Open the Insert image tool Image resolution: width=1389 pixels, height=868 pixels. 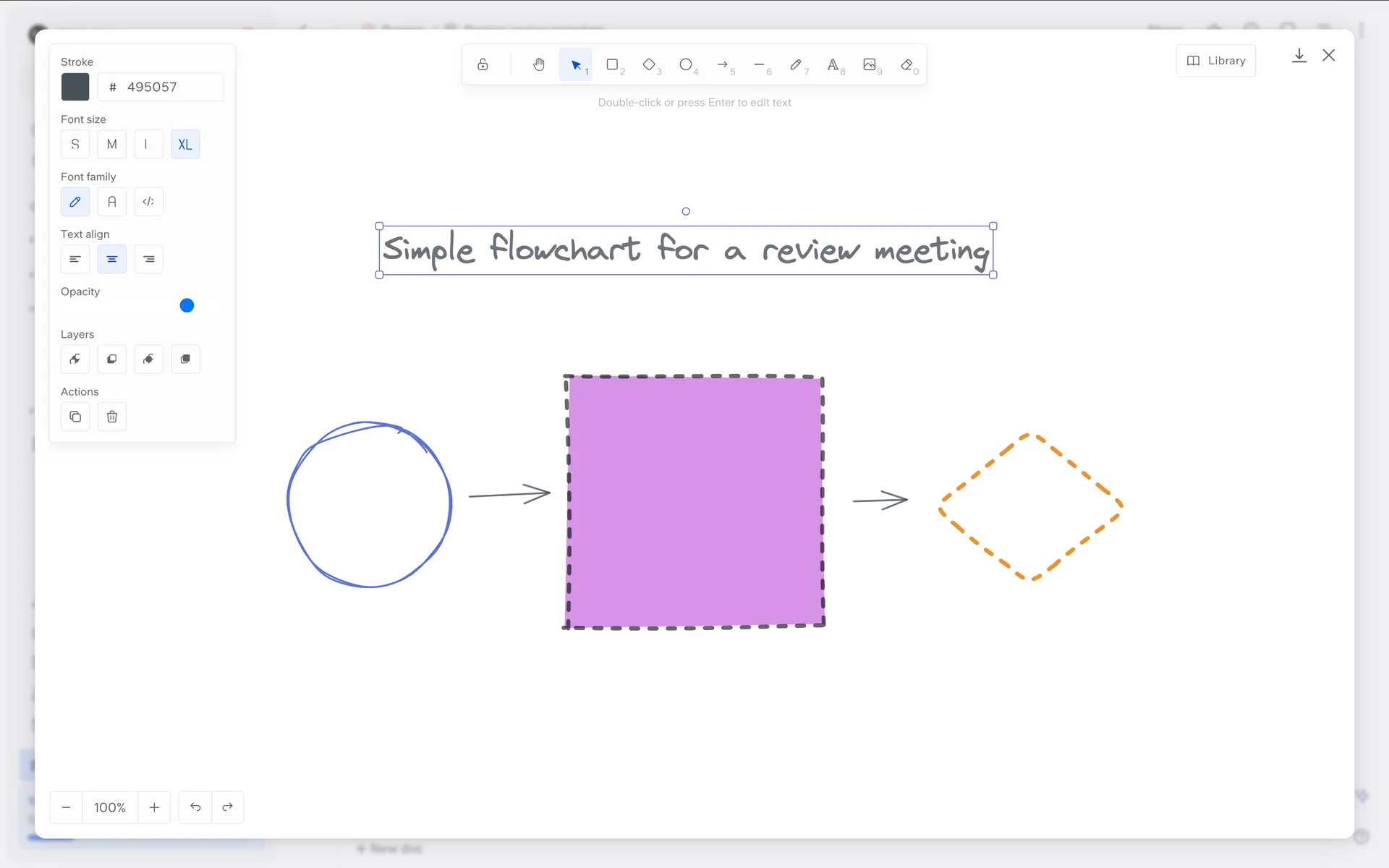[870, 65]
